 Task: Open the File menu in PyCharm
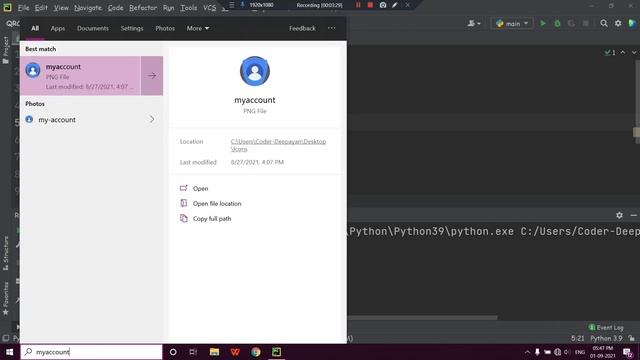click(x=23, y=8)
